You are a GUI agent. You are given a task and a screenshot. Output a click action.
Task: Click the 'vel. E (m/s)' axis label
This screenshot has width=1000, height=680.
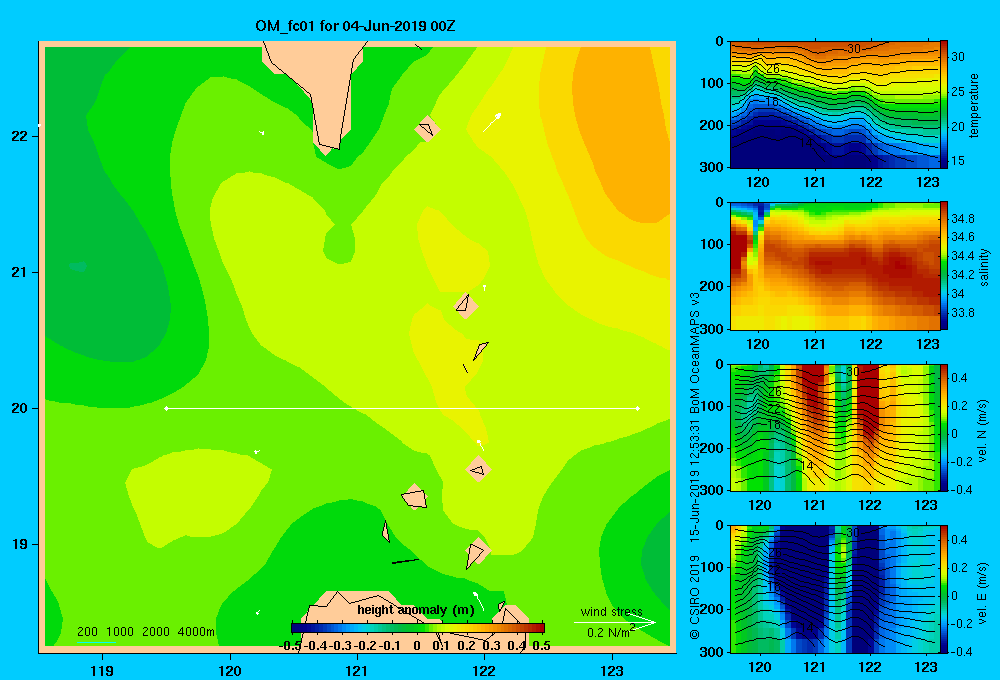coord(983,592)
